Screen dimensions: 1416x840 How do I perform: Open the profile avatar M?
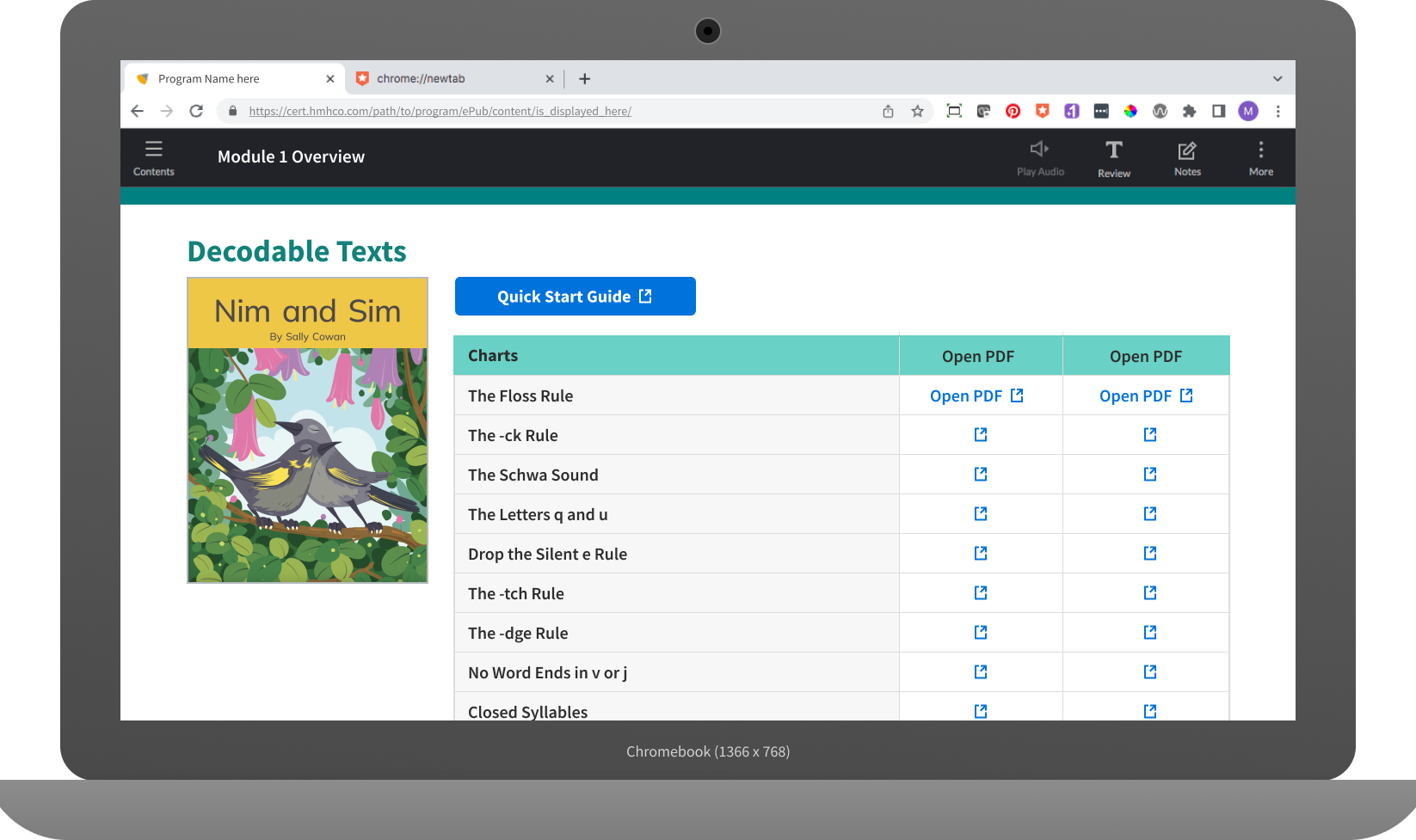coord(1248,111)
